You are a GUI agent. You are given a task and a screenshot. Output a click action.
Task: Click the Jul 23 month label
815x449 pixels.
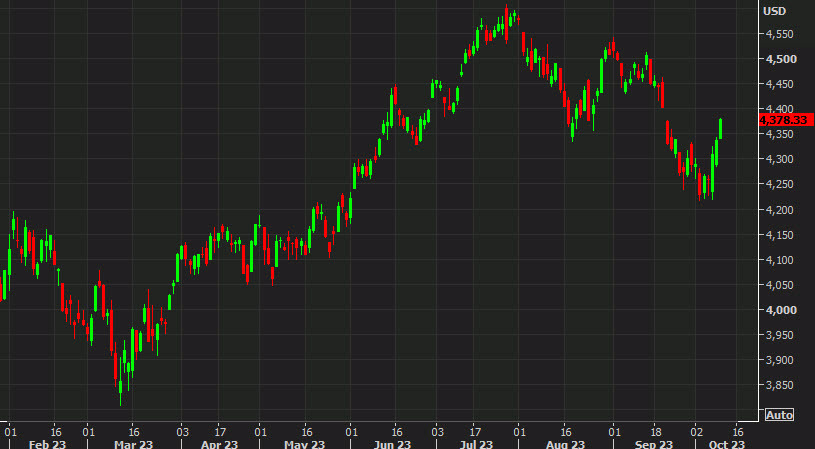click(477, 444)
